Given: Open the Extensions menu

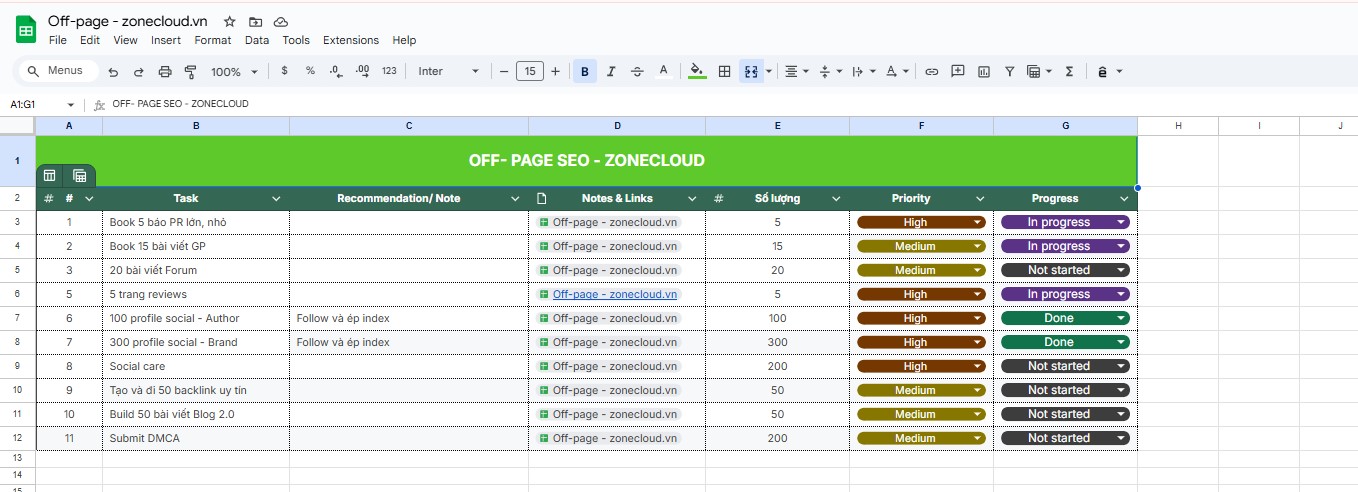Looking at the screenshot, I should 351,40.
